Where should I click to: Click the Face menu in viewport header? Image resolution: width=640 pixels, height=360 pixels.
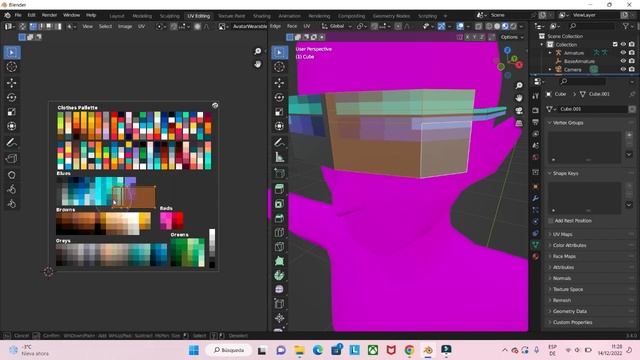[x=292, y=26]
